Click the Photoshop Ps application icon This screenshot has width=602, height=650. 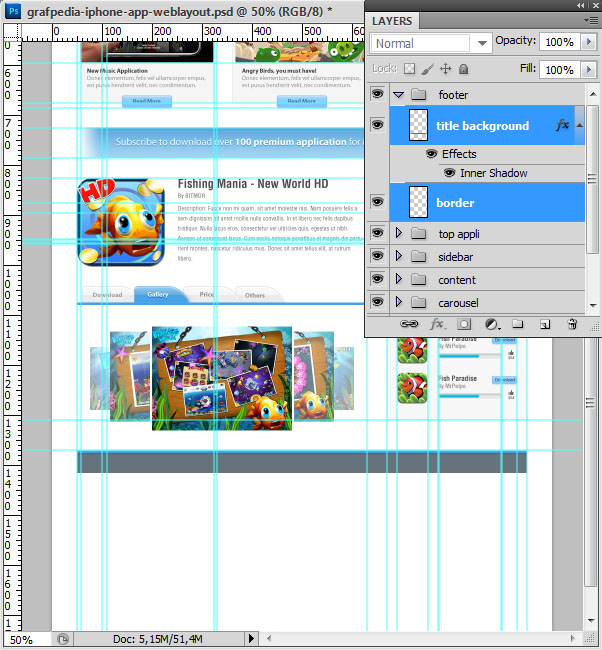click(x=13, y=10)
